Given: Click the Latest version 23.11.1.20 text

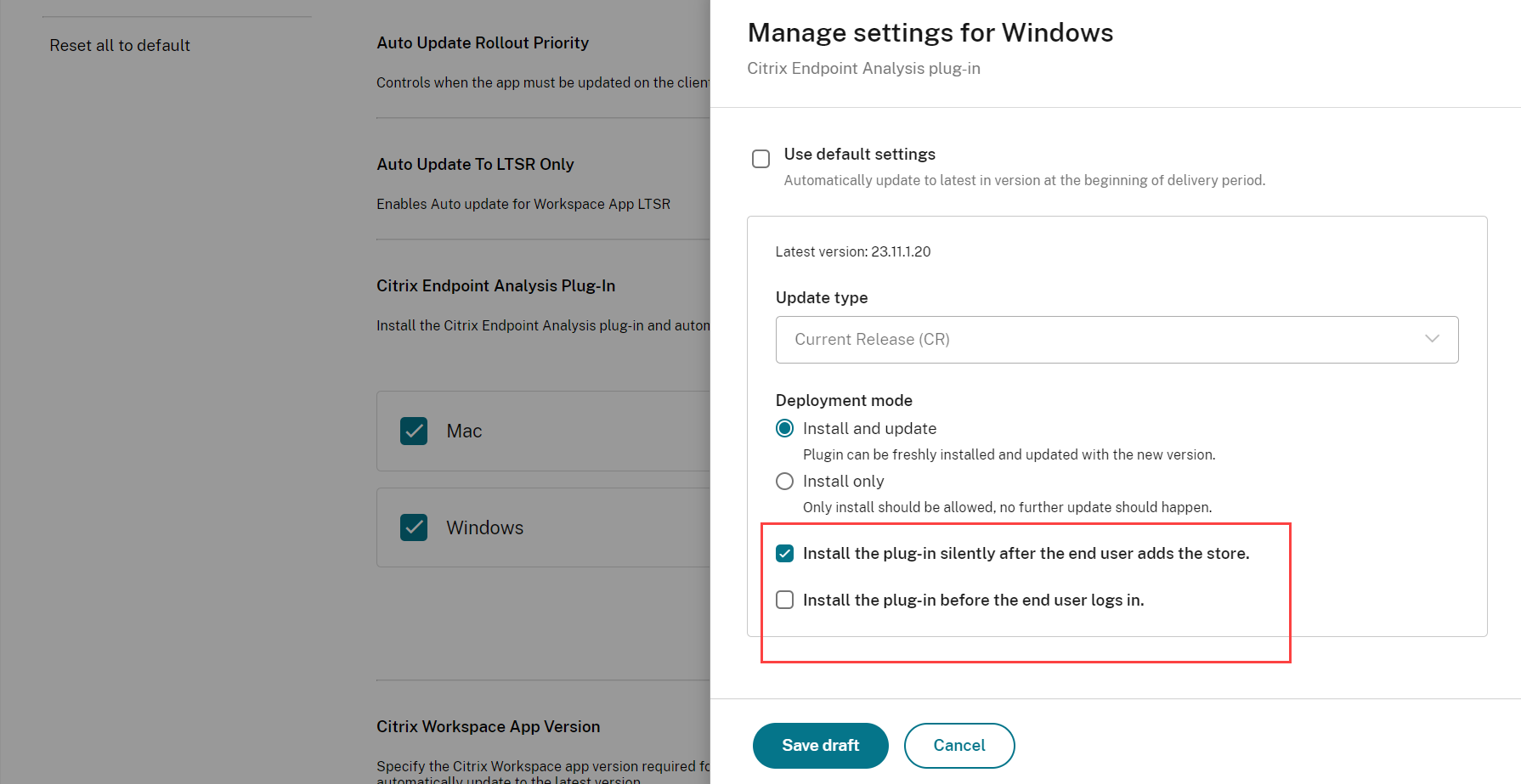Looking at the screenshot, I should [852, 252].
